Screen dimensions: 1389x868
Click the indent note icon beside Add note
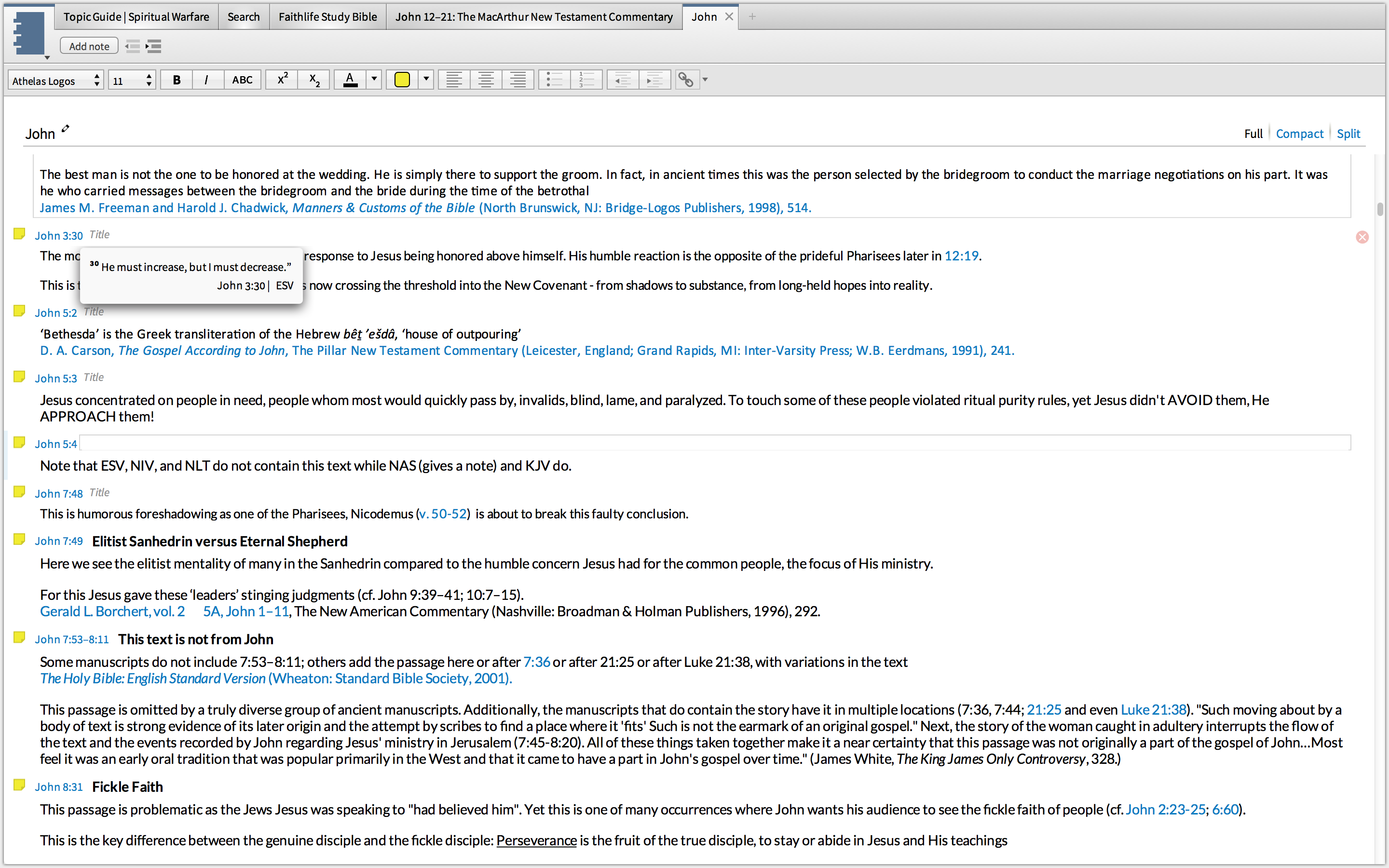point(154,46)
